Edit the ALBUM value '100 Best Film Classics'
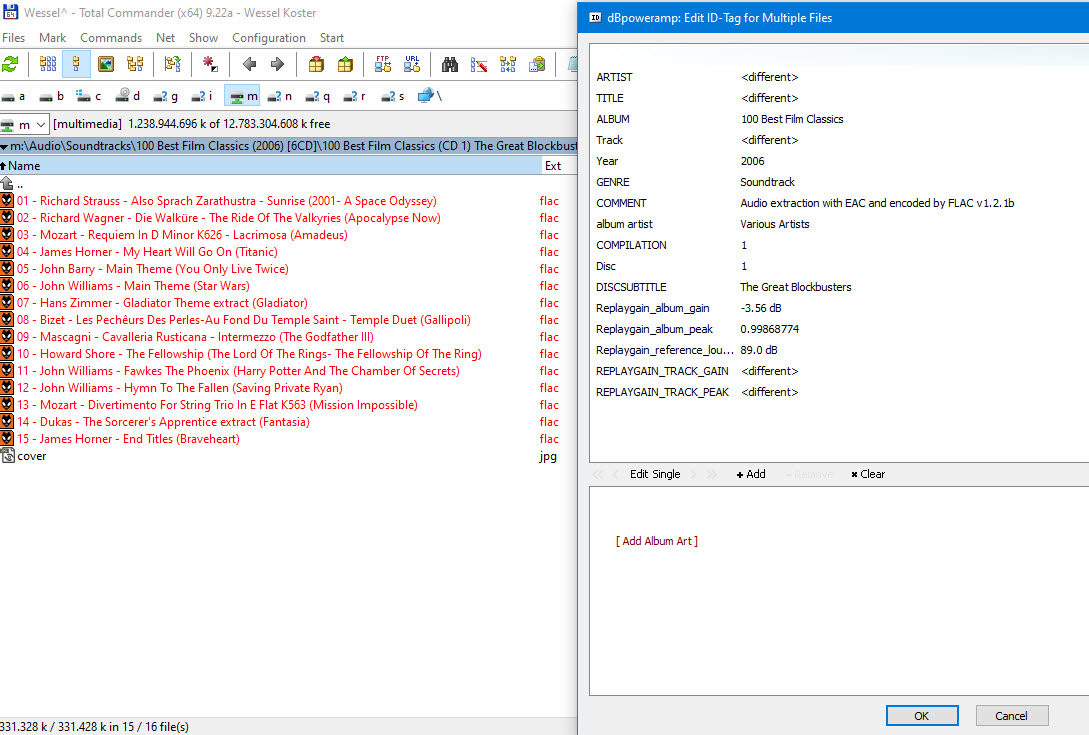The image size is (1089, 735). tap(792, 119)
